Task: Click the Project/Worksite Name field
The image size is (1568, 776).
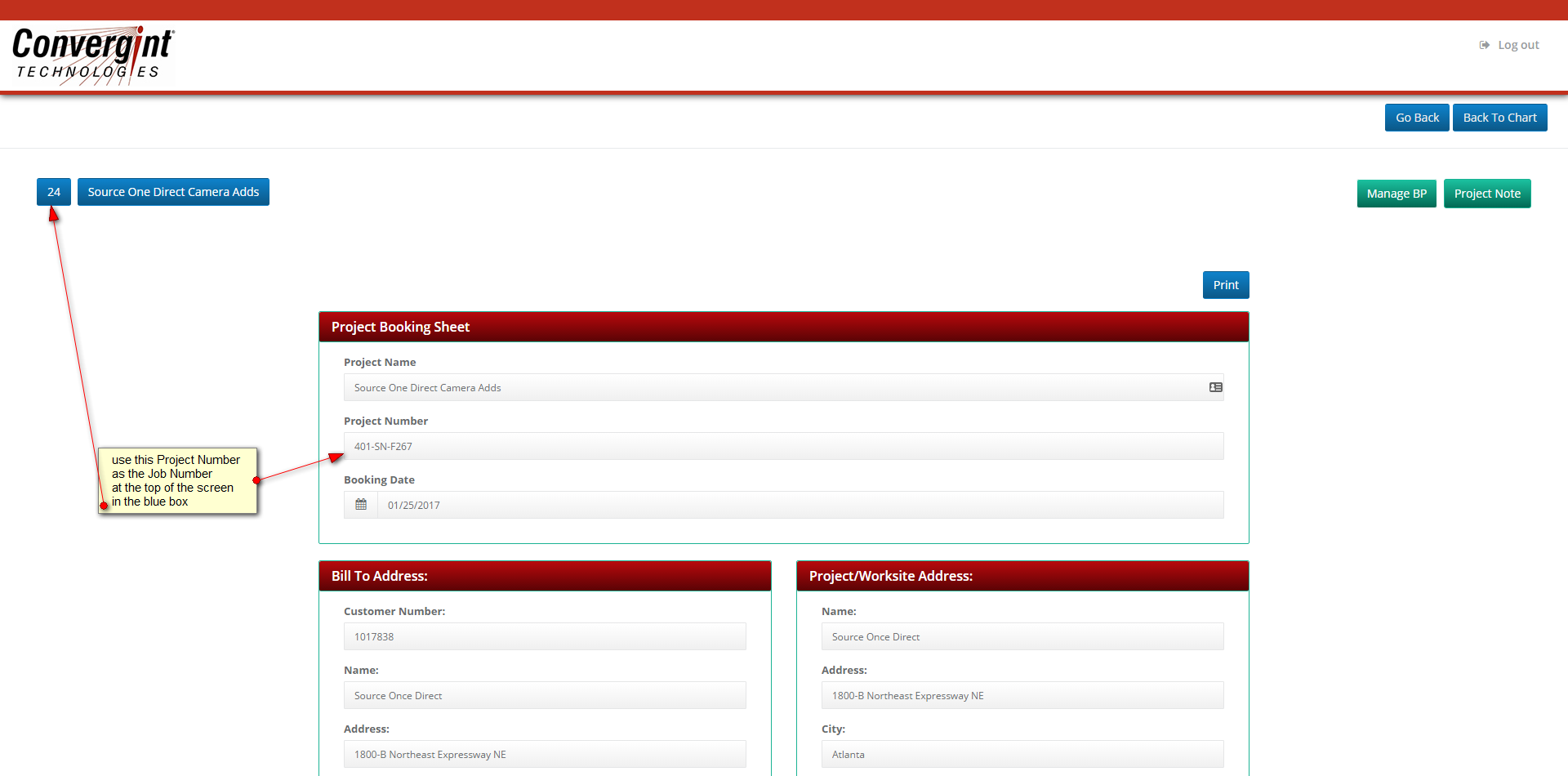Action: point(1022,636)
